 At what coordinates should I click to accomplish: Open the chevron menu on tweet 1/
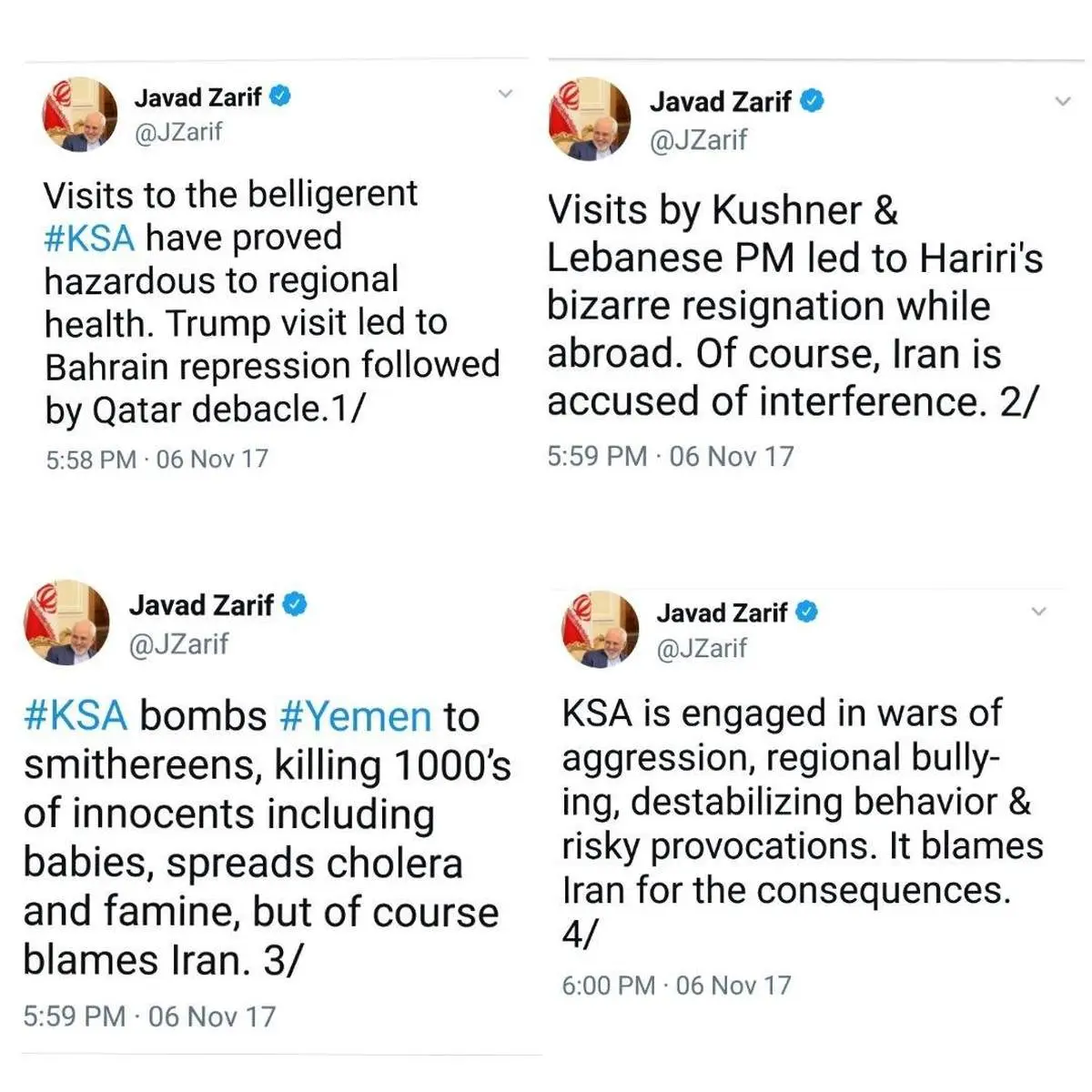click(506, 94)
